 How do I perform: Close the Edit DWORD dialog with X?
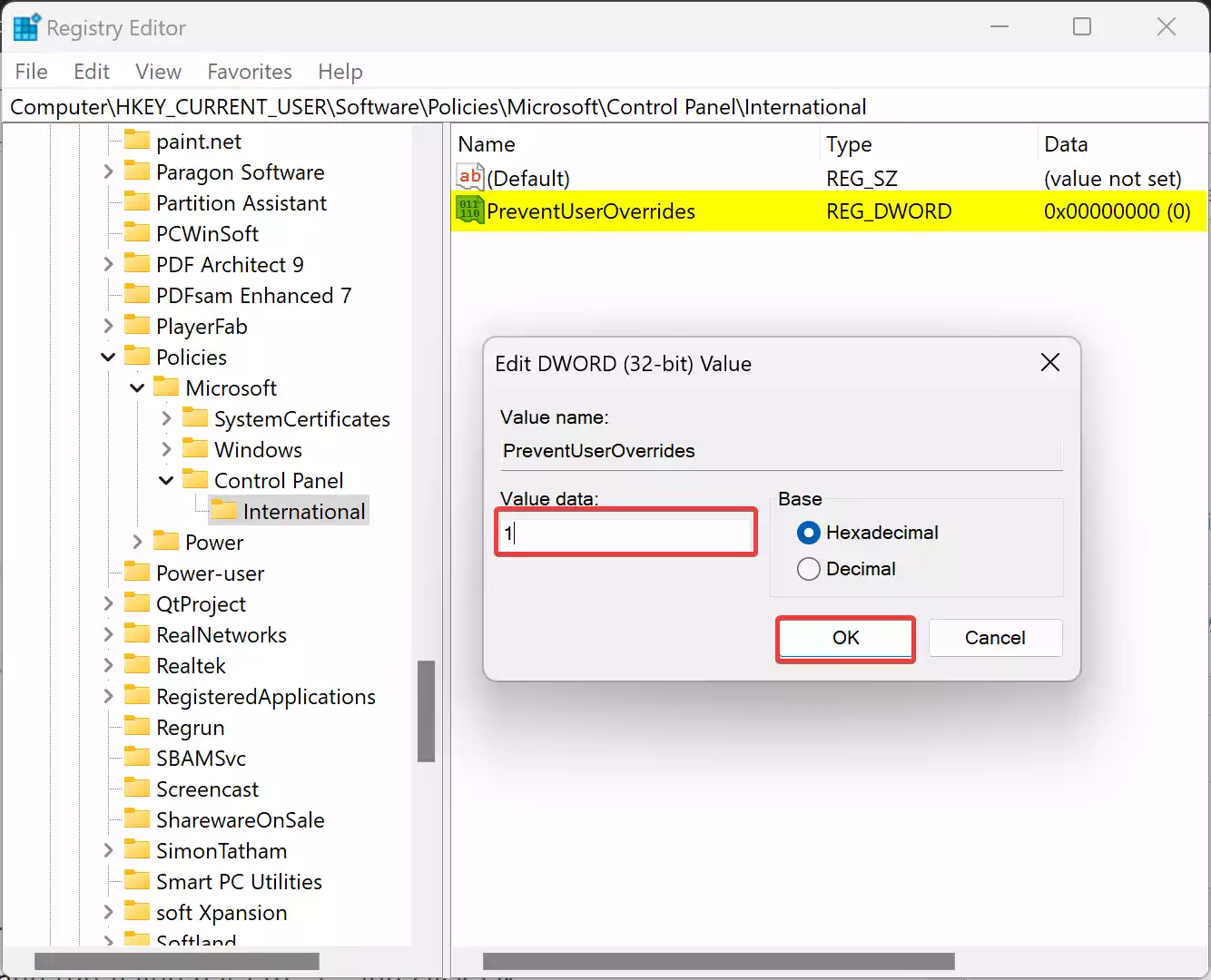pyautogui.click(x=1050, y=363)
